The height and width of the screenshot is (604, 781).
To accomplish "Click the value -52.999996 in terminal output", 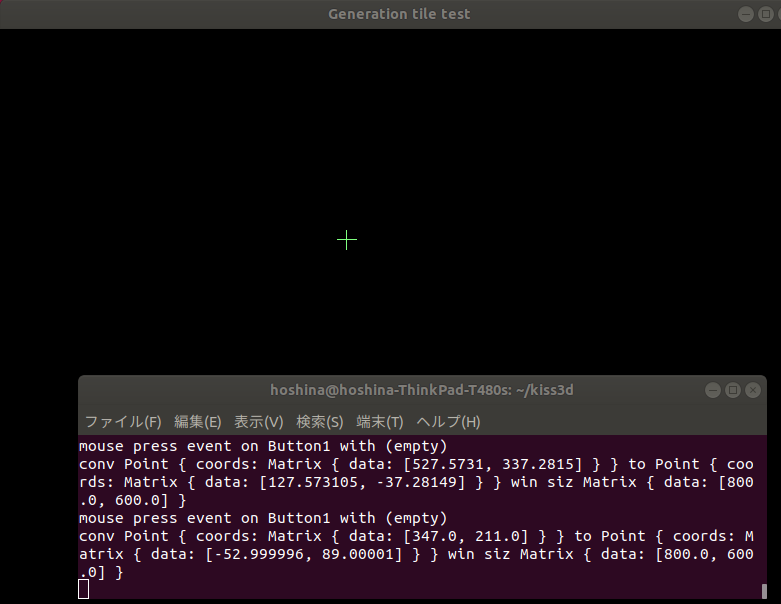I will pos(259,554).
